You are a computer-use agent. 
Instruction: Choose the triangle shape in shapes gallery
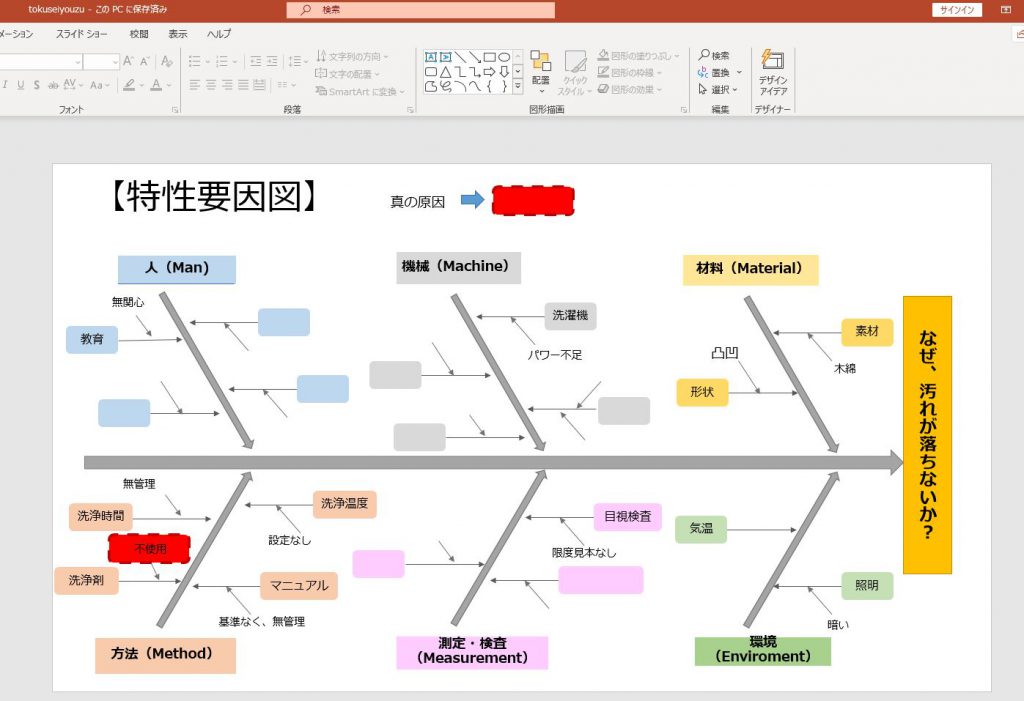click(x=445, y=72)
